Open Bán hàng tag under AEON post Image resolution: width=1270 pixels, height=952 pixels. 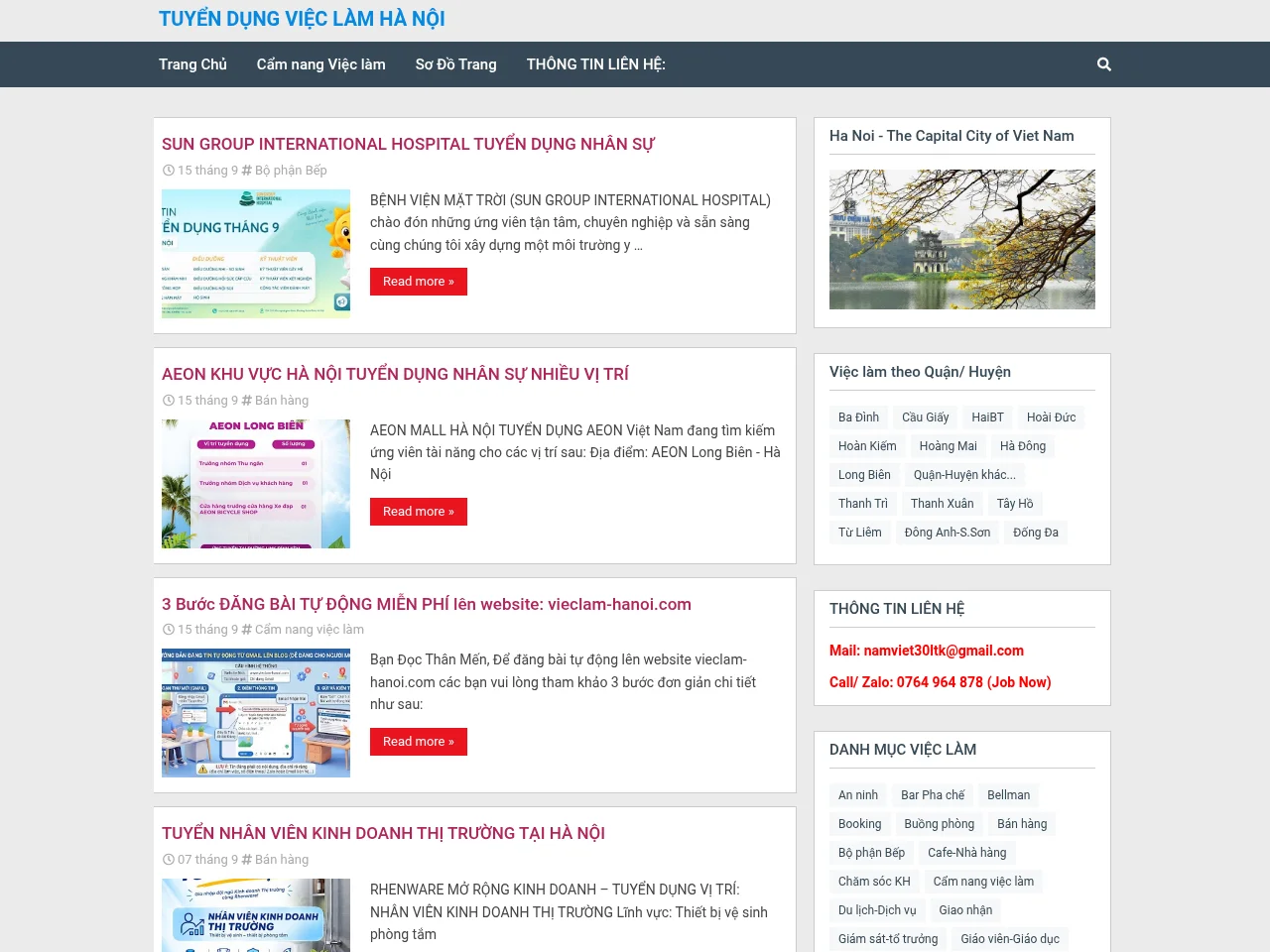pyautogui.click(x=282, y=401)
